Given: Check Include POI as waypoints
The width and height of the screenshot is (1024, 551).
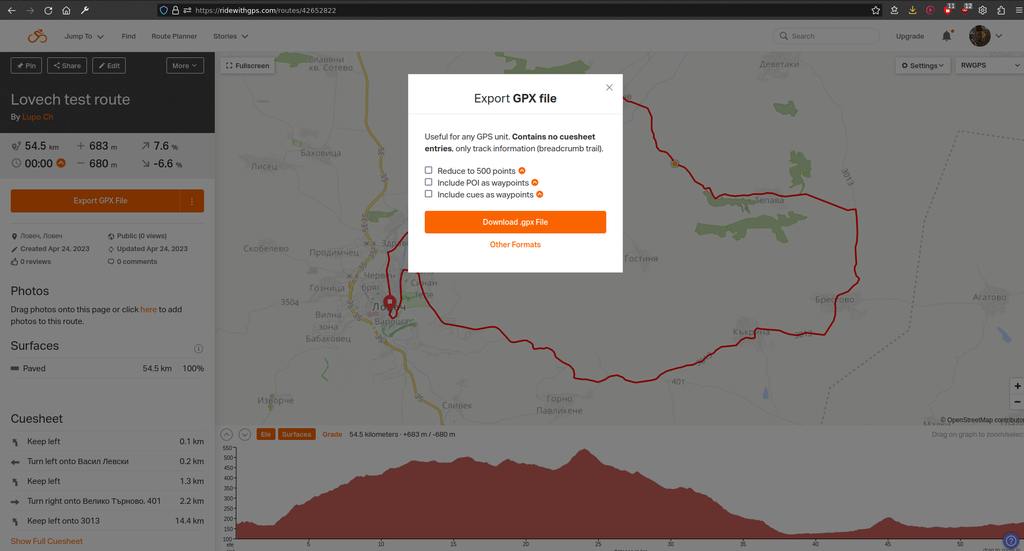Looking at the screenshot, I should pos(429,183).
